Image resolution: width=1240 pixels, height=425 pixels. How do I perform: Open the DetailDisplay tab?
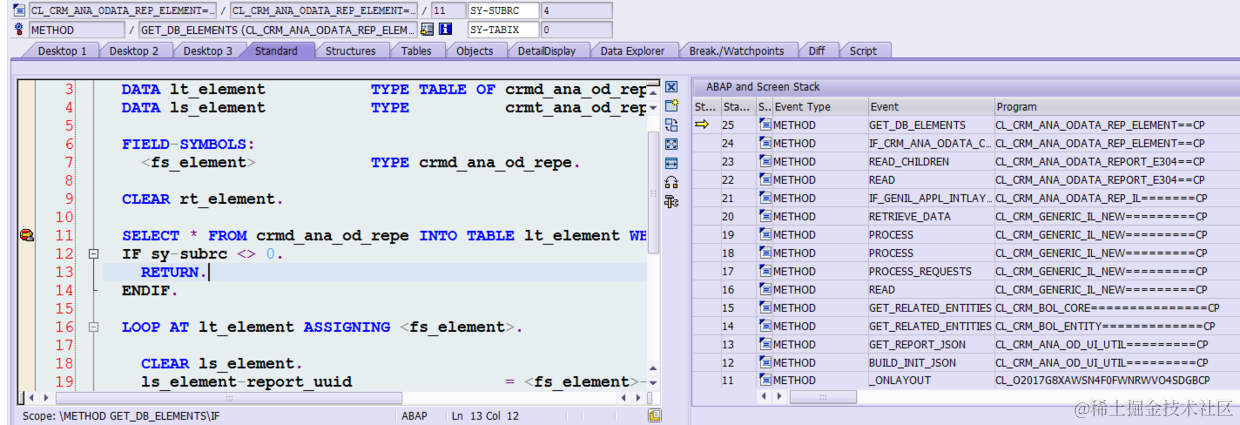coord(546,51)
